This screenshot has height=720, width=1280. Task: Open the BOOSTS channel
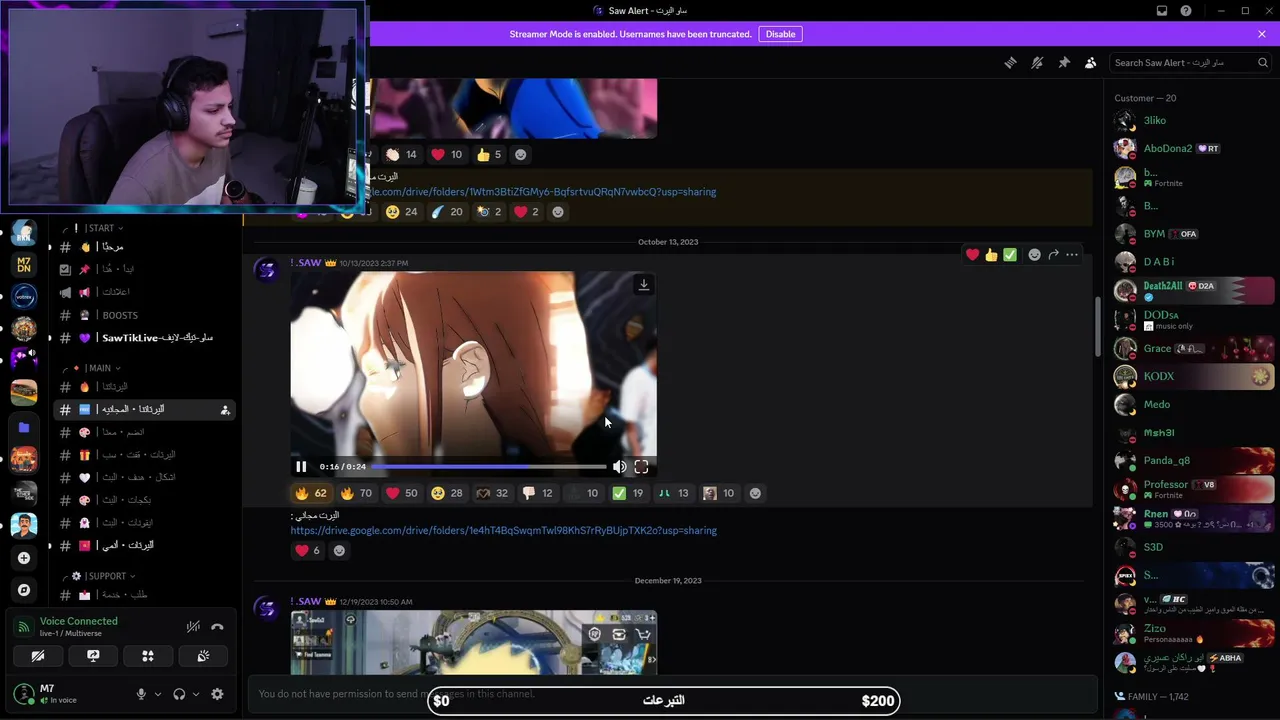(x=144, y=315)
